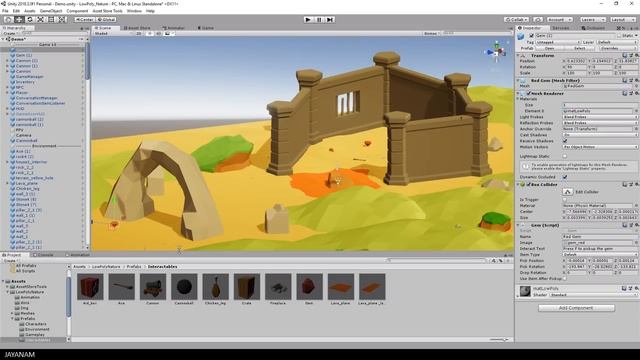This screenshot has height=360, width=640.
Task: Click the prefab Open button
Action: [549, 48]
